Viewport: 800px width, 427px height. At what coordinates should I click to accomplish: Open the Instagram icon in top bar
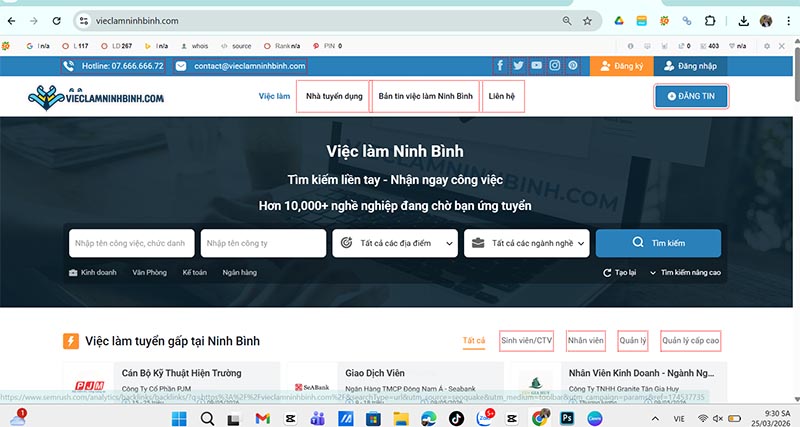[x=555, y=65]
